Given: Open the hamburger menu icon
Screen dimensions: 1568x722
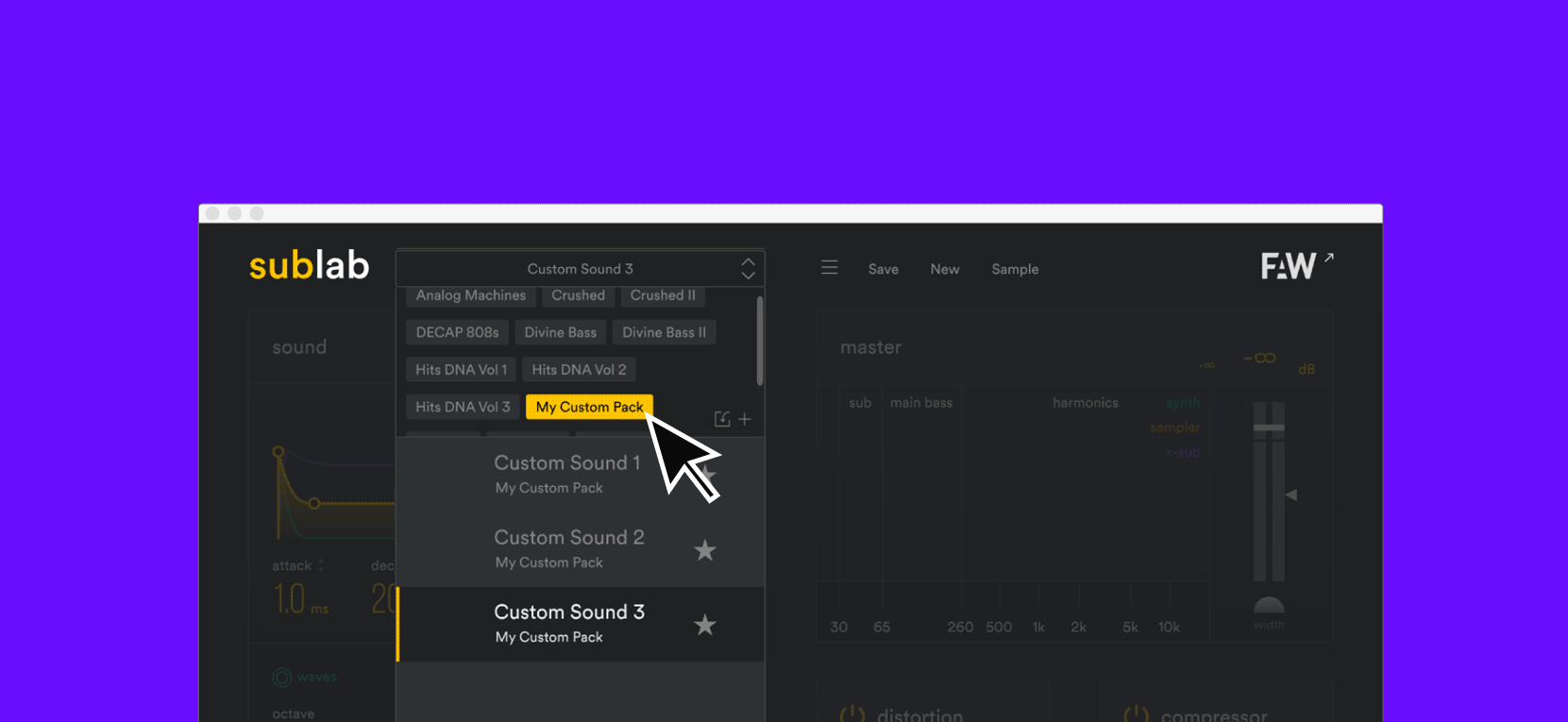Looking at the screenshot, I should 829,268.
